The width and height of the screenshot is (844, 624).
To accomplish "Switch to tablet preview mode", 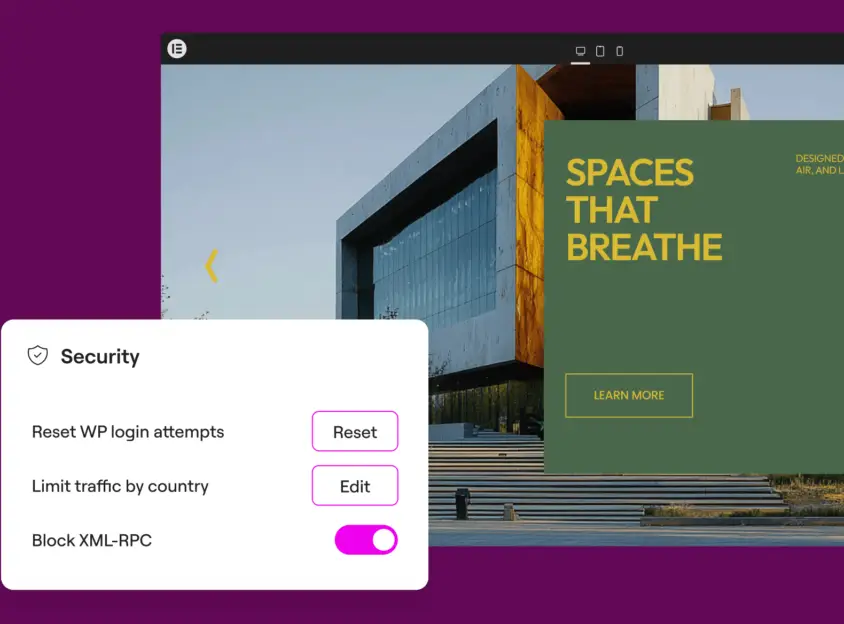I will [600, 51].
